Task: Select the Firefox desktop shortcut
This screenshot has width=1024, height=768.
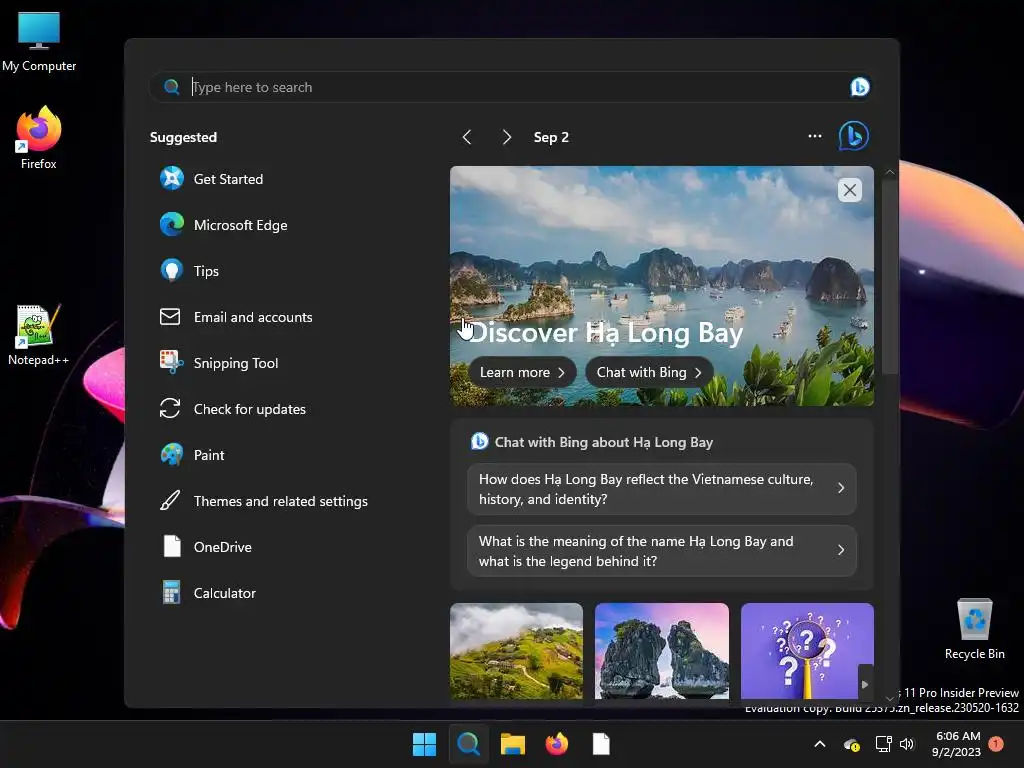Action: pos(39,138)
